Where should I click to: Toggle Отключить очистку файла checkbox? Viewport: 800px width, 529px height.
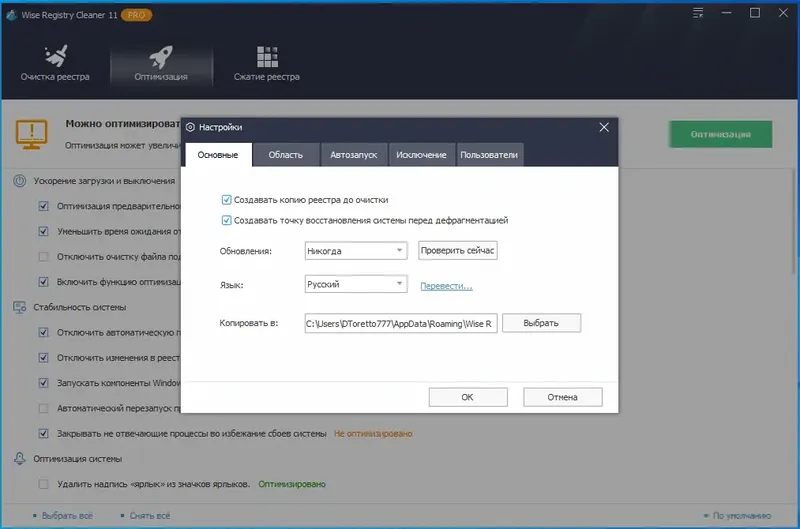43,257
